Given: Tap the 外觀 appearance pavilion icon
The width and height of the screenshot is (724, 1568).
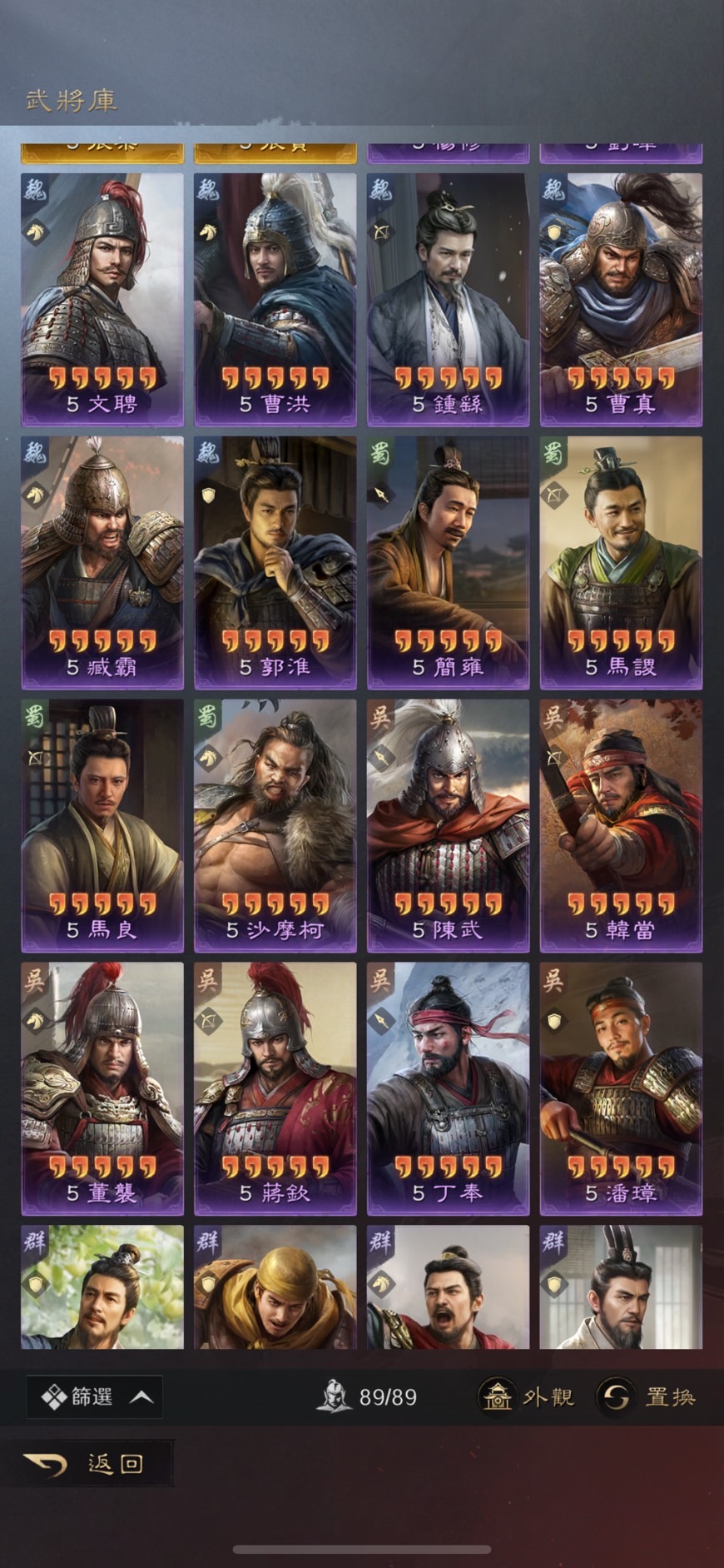Looking at the screenshot, I should pos(497,1396).
